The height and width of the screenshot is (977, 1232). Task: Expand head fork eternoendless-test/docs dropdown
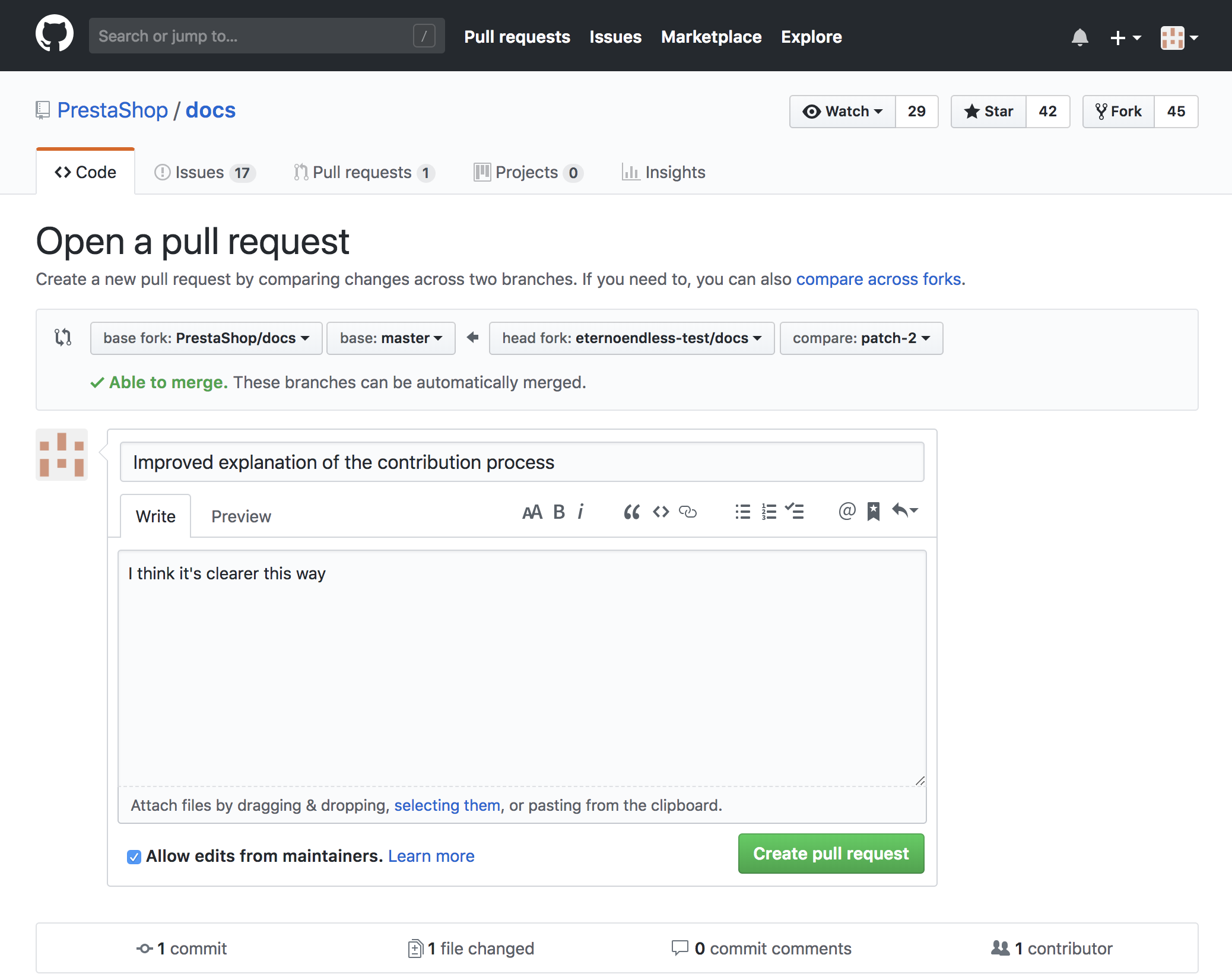click(632, 338)
